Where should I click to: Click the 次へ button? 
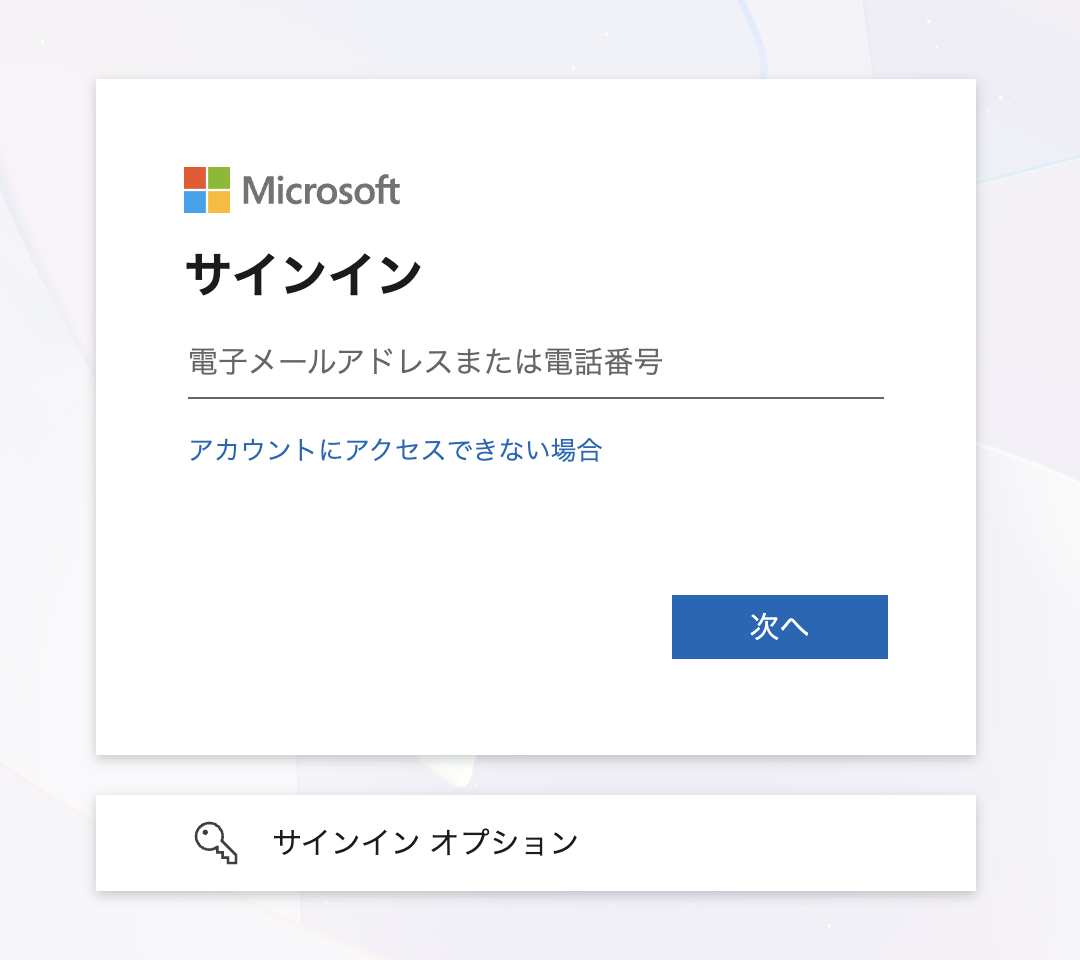point(780,627)
